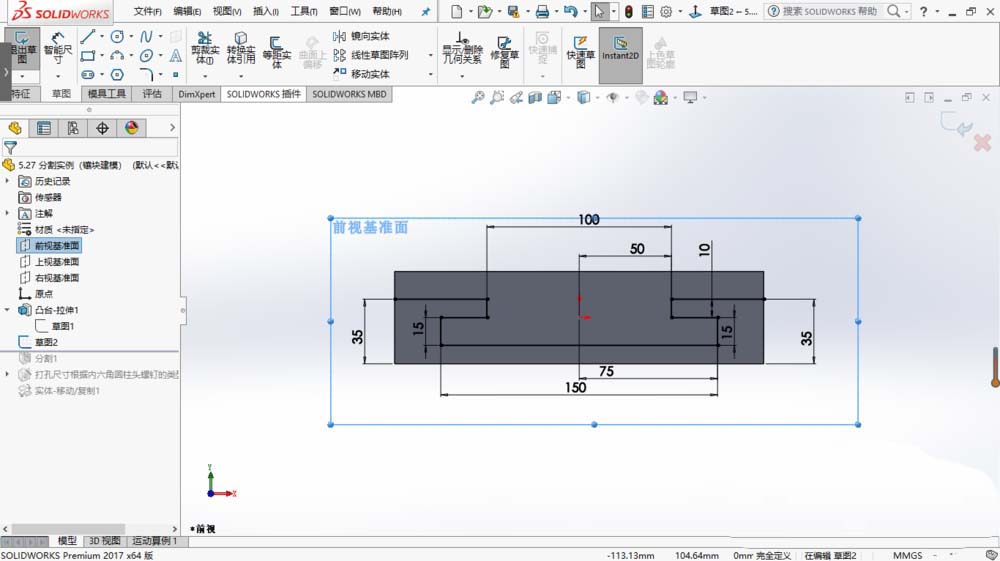Open the 视图(V) View menu
The image size is (1000, 561).
[226, 11]
